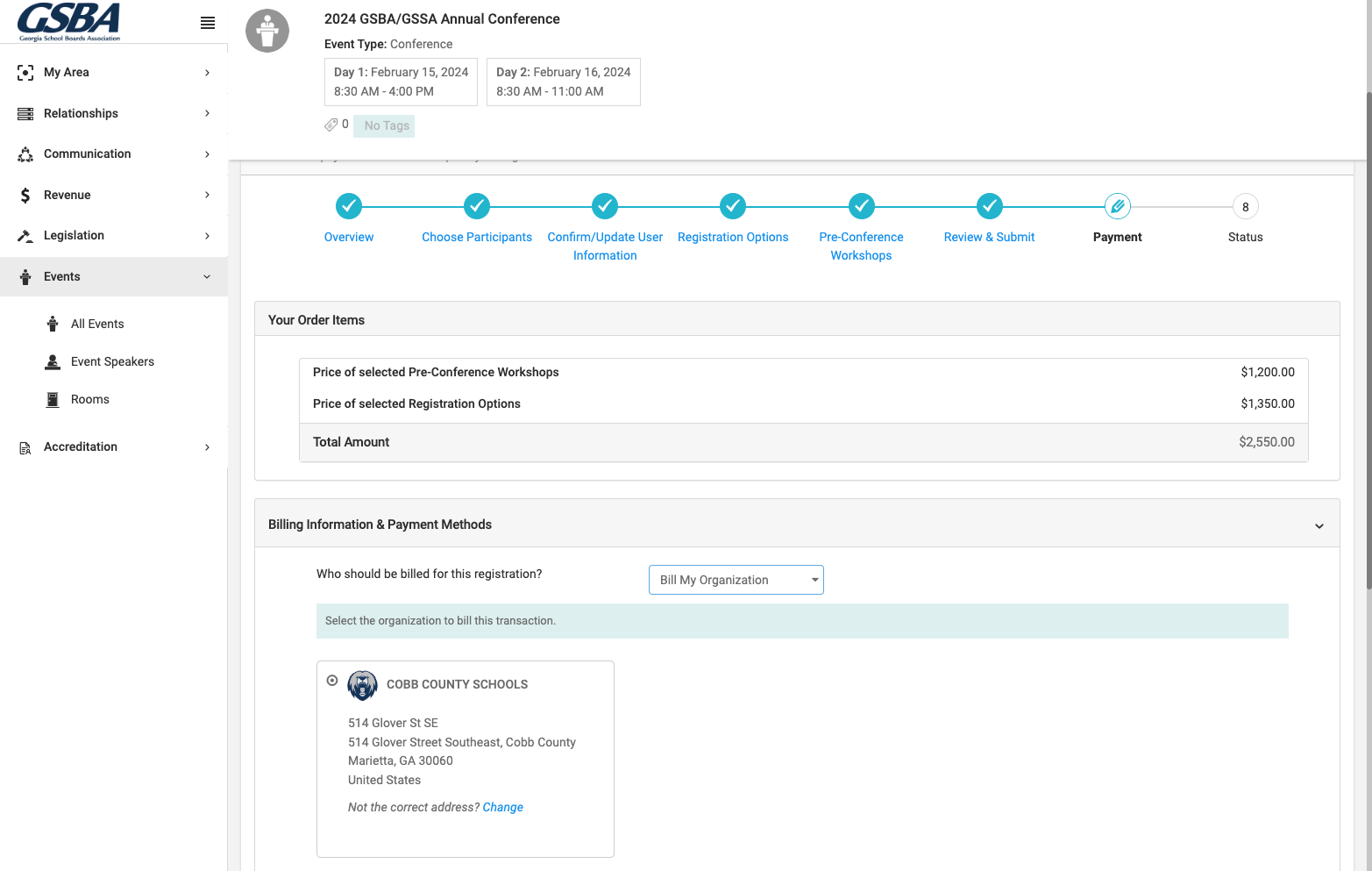Viewport: 1372px width, 871px height.
Task: Collapse Billing Information & Payment Methods section
Action: (1319, 526)
